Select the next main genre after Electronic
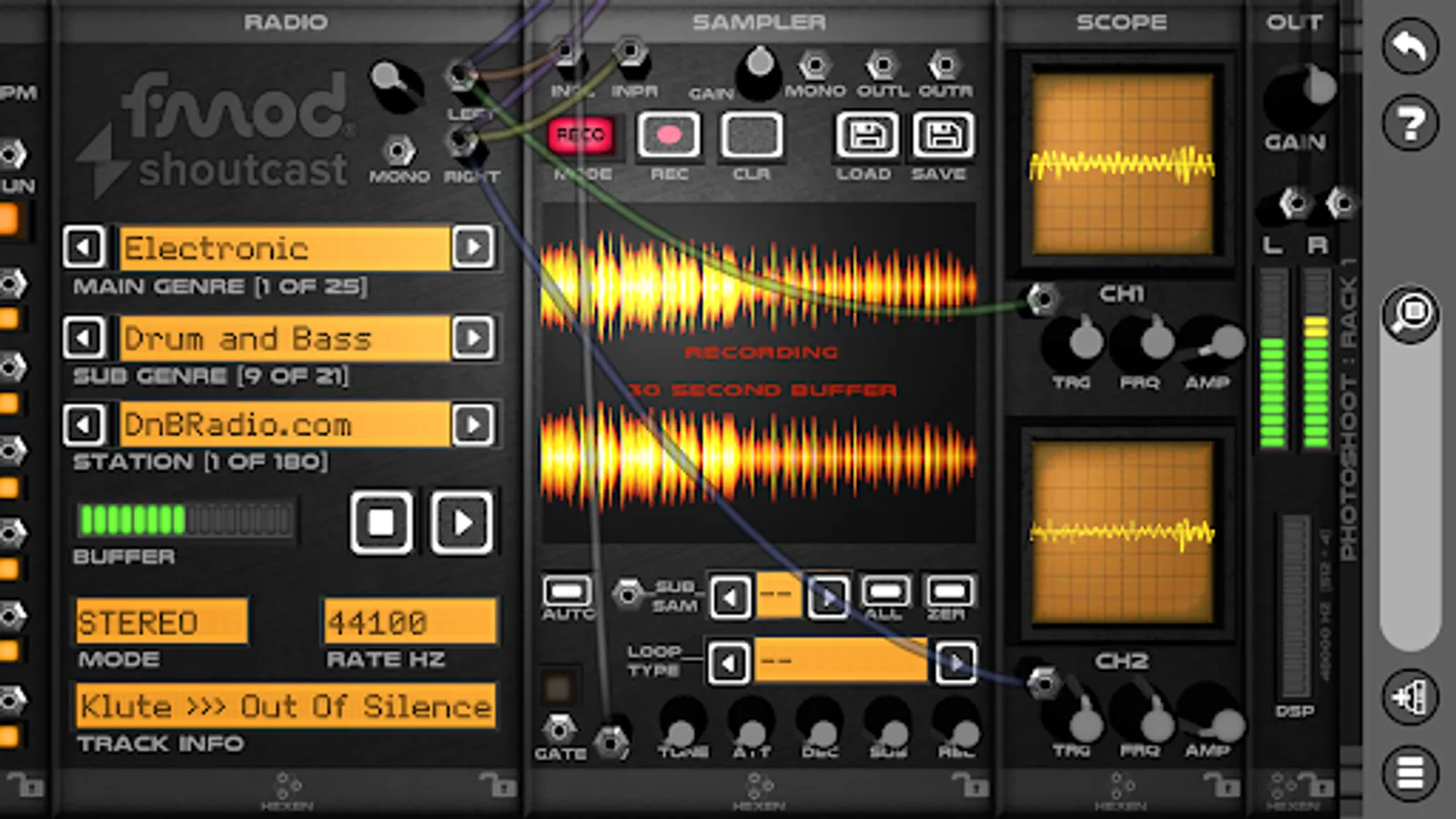 (x=472, y=248)
